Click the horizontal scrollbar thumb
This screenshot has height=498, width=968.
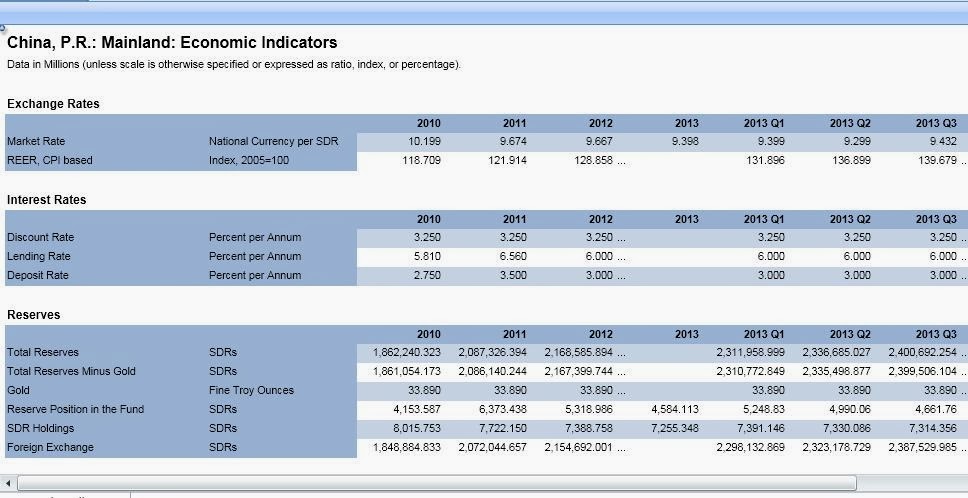click(x=436, y=483)
